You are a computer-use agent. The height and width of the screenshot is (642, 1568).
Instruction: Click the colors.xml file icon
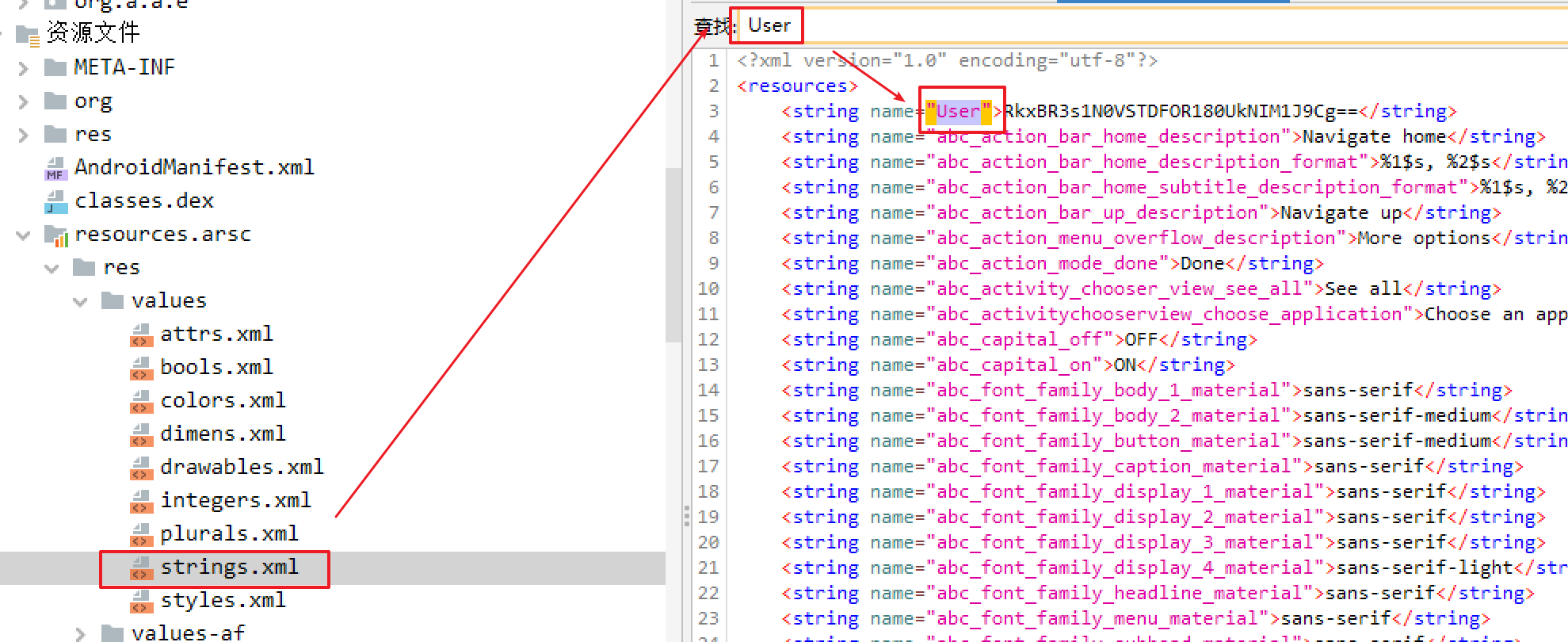click(141, 401)
